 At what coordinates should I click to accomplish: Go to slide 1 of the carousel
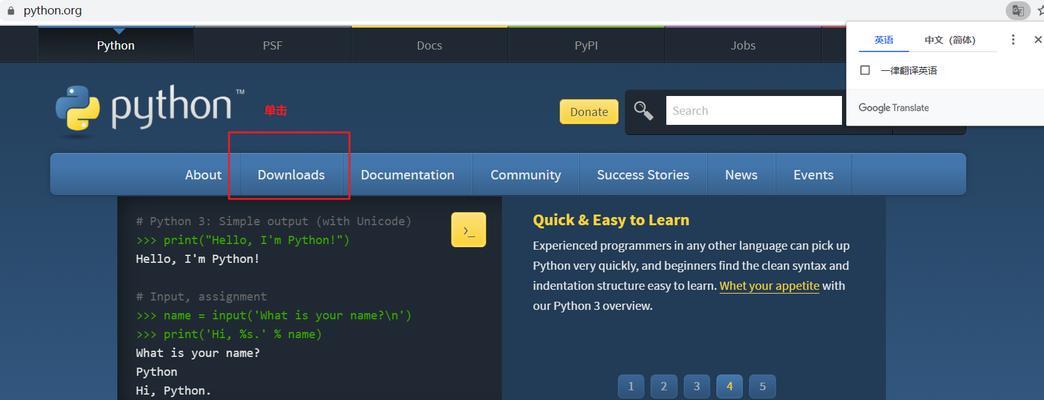tap(631, 386)
